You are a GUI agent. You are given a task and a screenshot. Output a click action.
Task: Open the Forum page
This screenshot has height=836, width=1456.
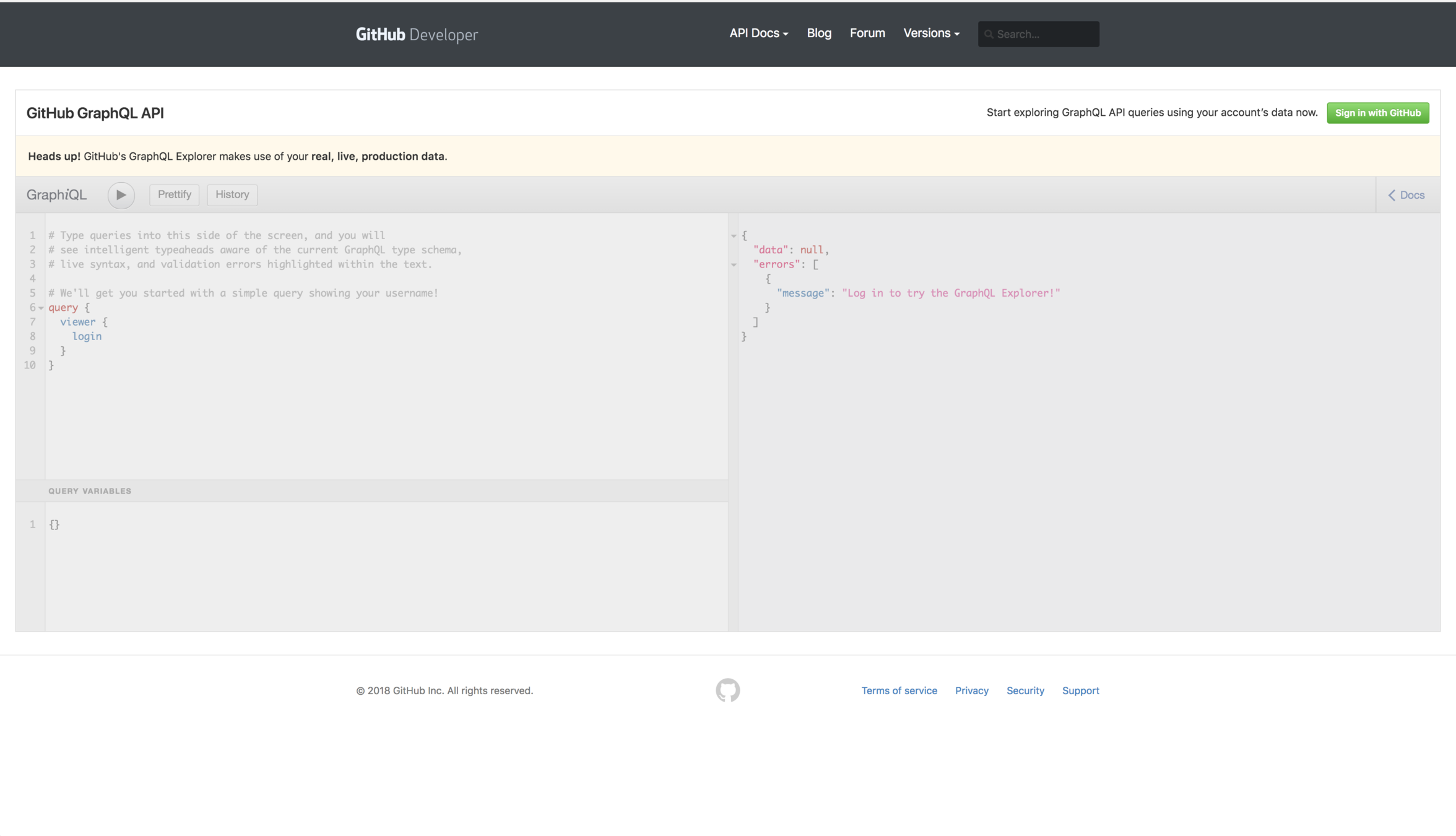(x=867, y=33)
